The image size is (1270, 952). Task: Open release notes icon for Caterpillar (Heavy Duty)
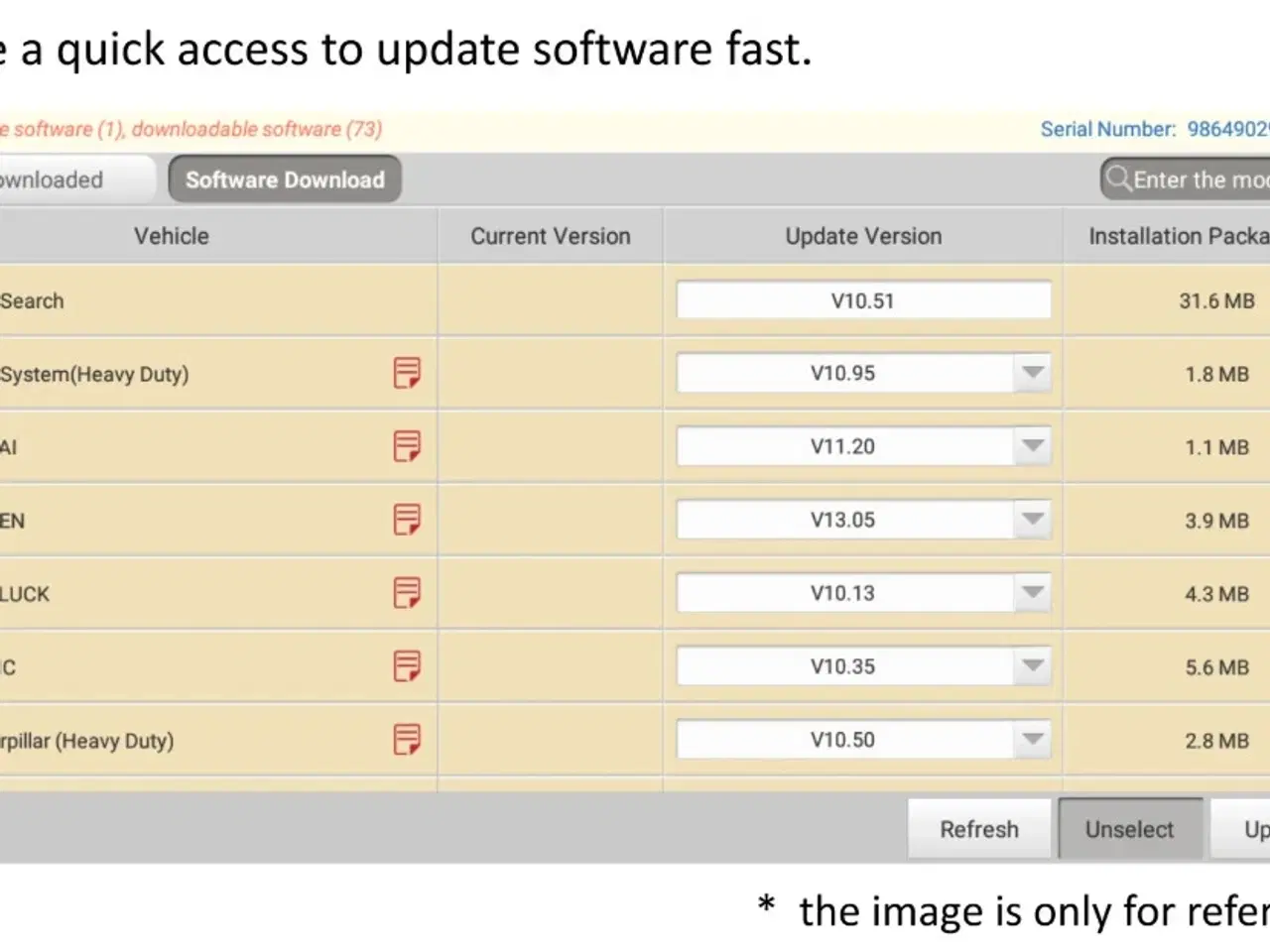click(407, 740)
